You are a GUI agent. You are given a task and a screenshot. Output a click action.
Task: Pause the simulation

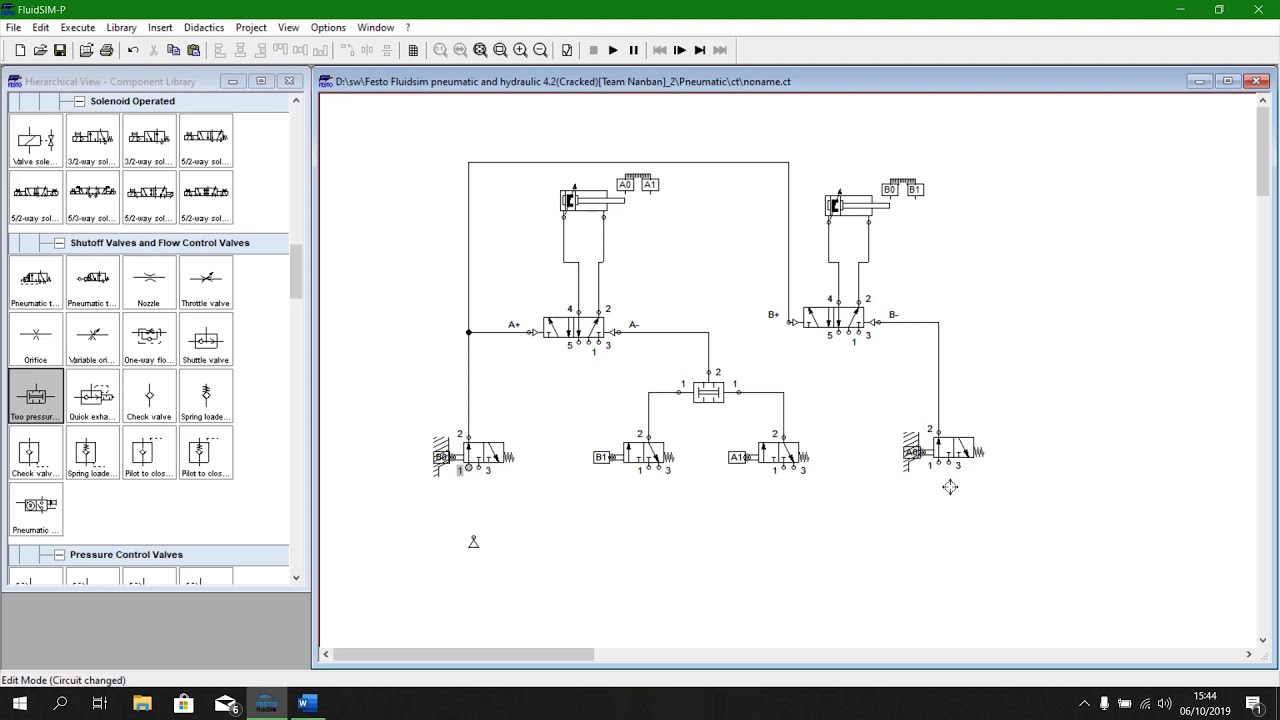(x=633, y=50)
